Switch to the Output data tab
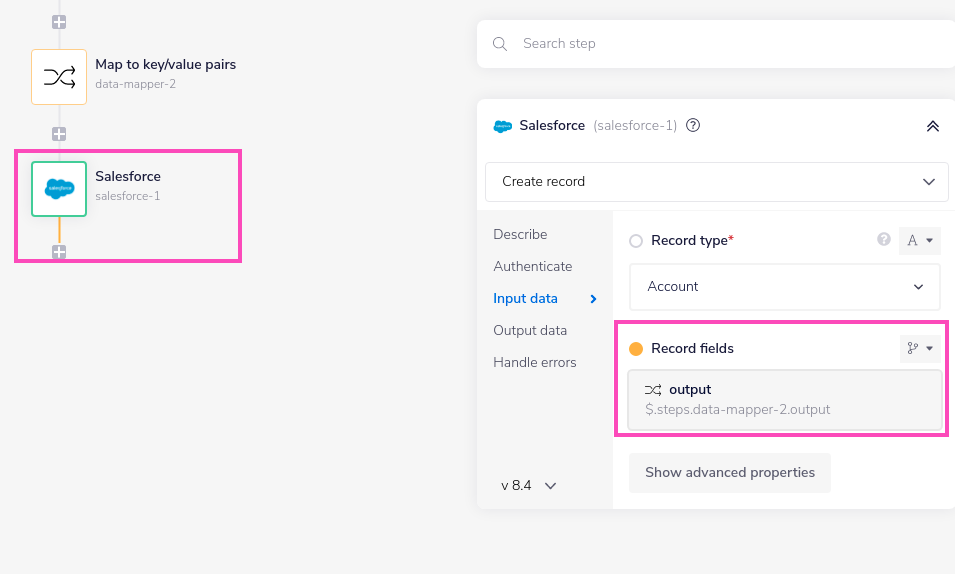 529,330
